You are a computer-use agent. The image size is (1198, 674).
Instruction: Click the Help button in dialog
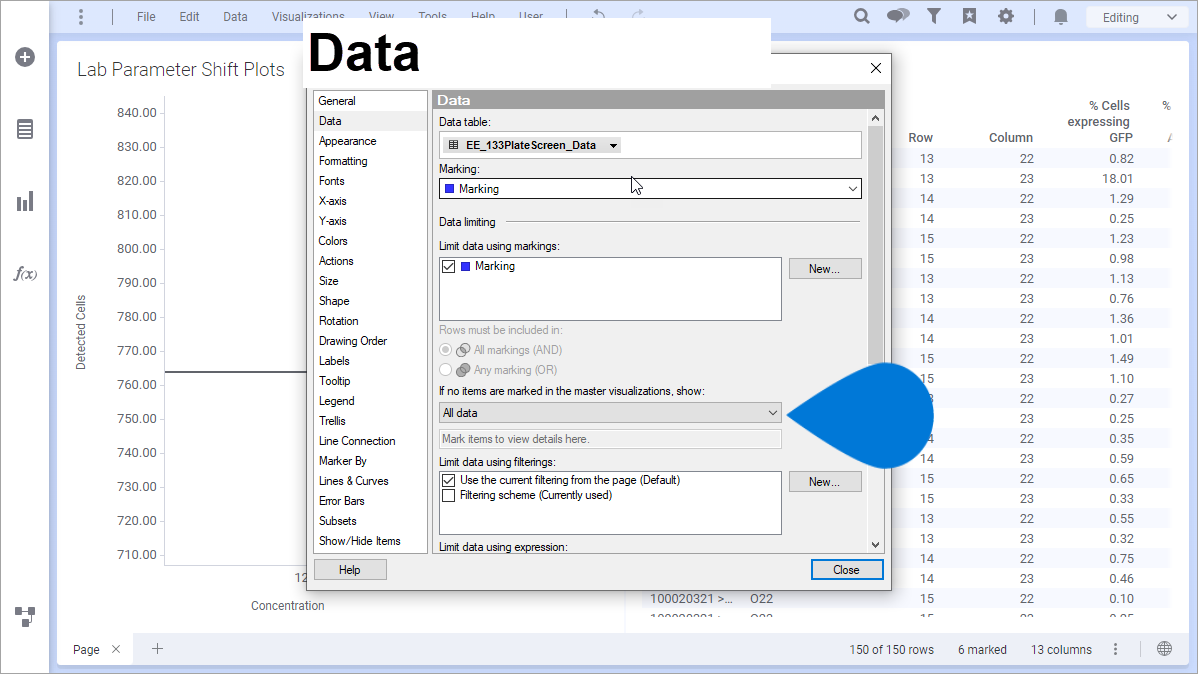(349, 570)
